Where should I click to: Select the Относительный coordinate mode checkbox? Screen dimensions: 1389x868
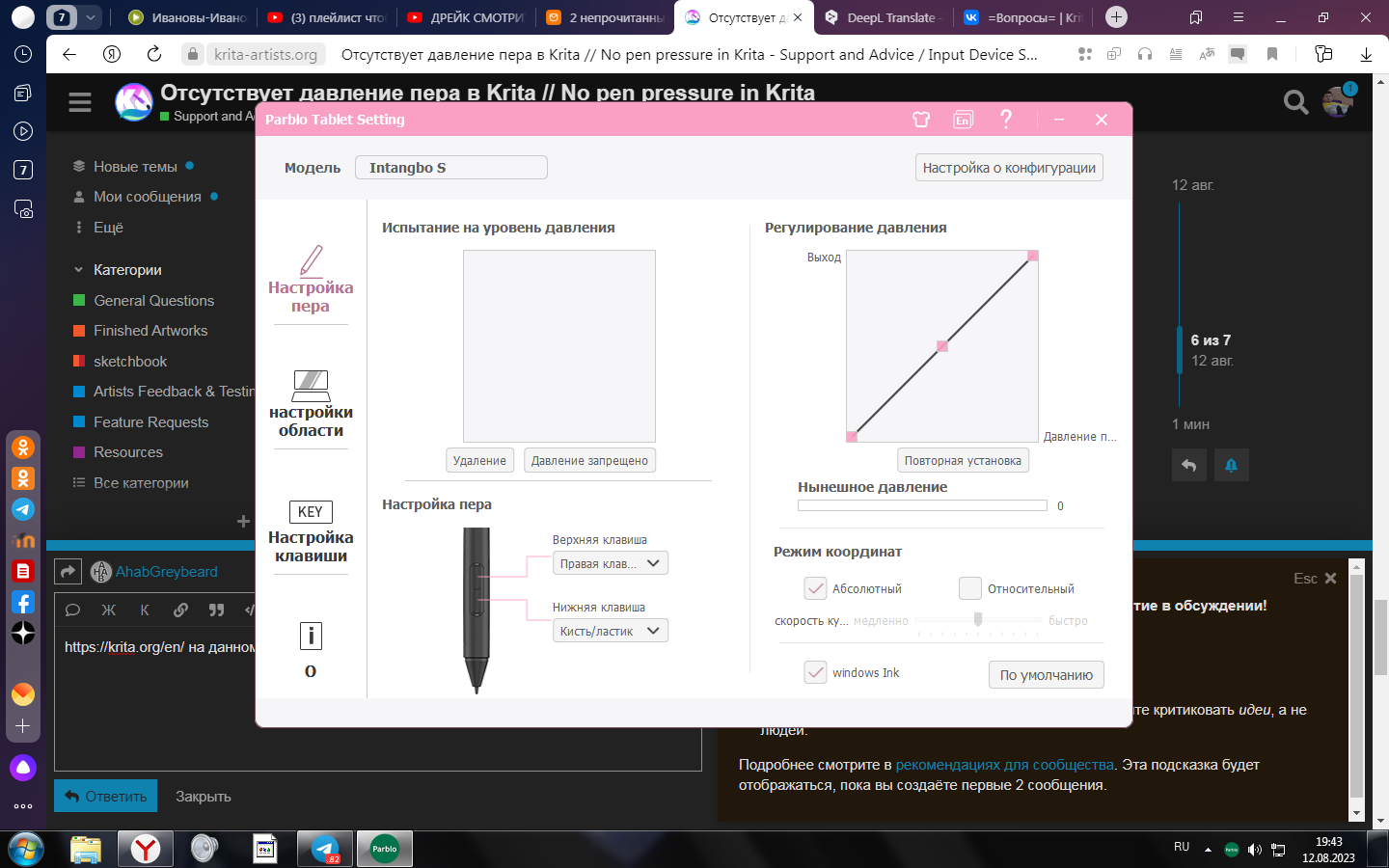coord(970,588)
